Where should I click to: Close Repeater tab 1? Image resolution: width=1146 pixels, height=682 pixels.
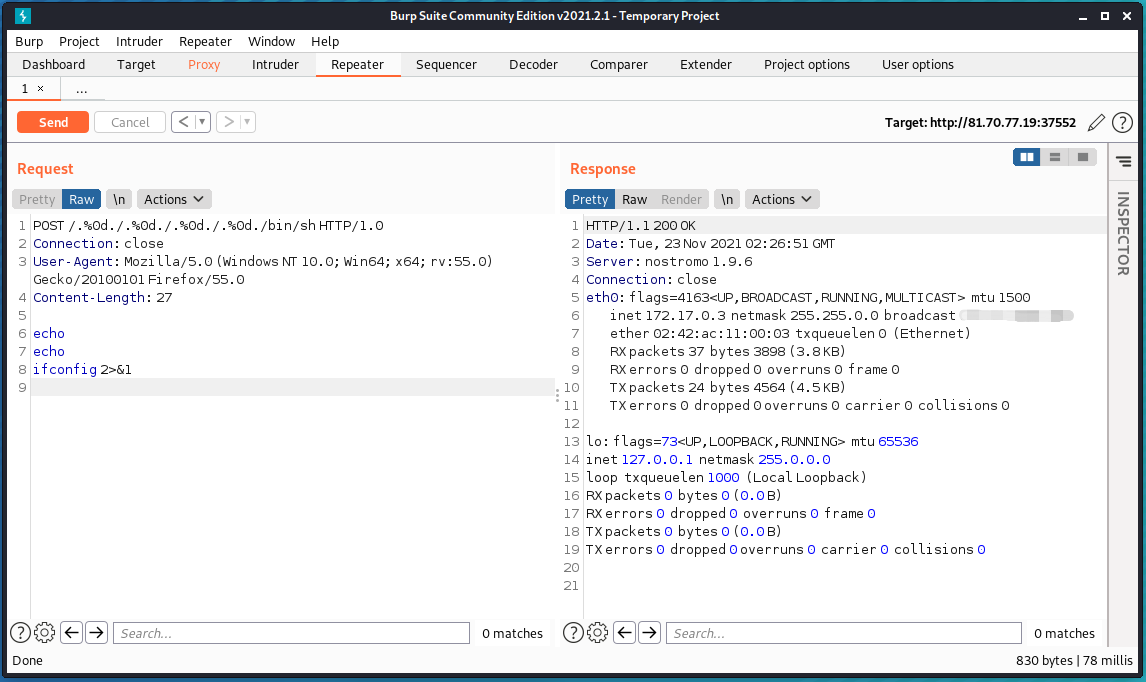tap(40, 88)
